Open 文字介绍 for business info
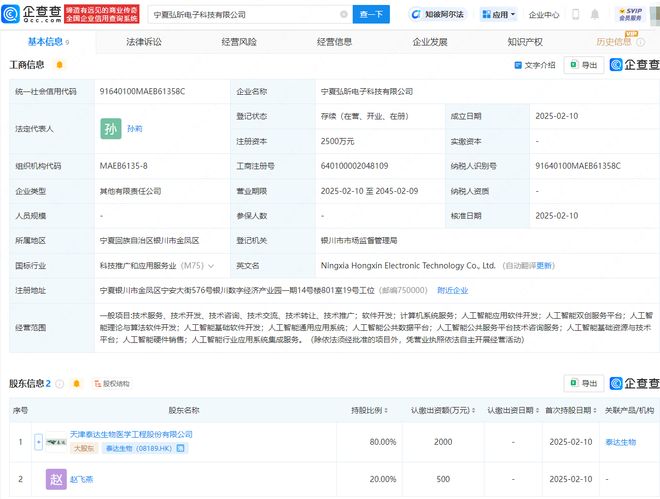This screenshot has height=499, width=660. click(x=535, y=65)
